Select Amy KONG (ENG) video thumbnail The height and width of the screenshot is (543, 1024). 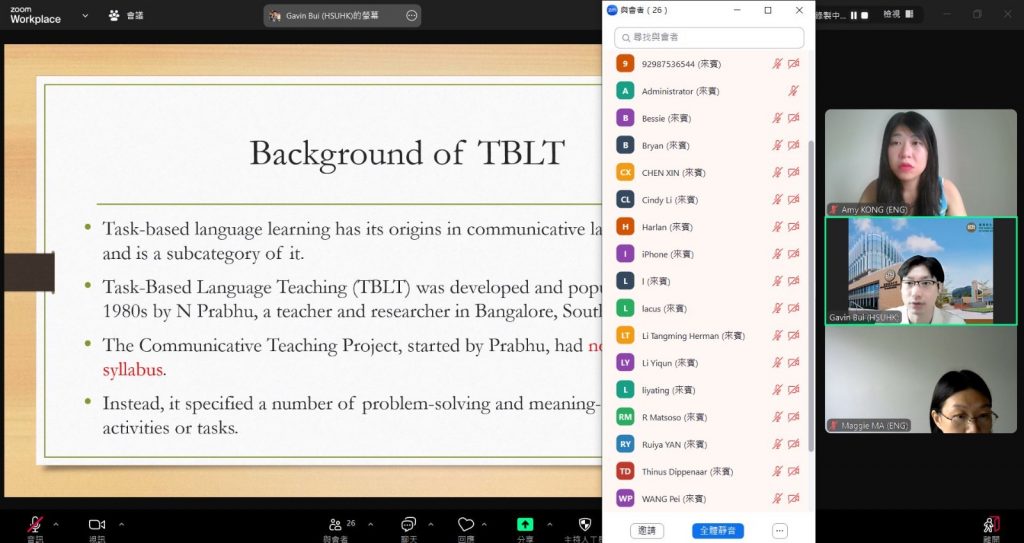921,163
